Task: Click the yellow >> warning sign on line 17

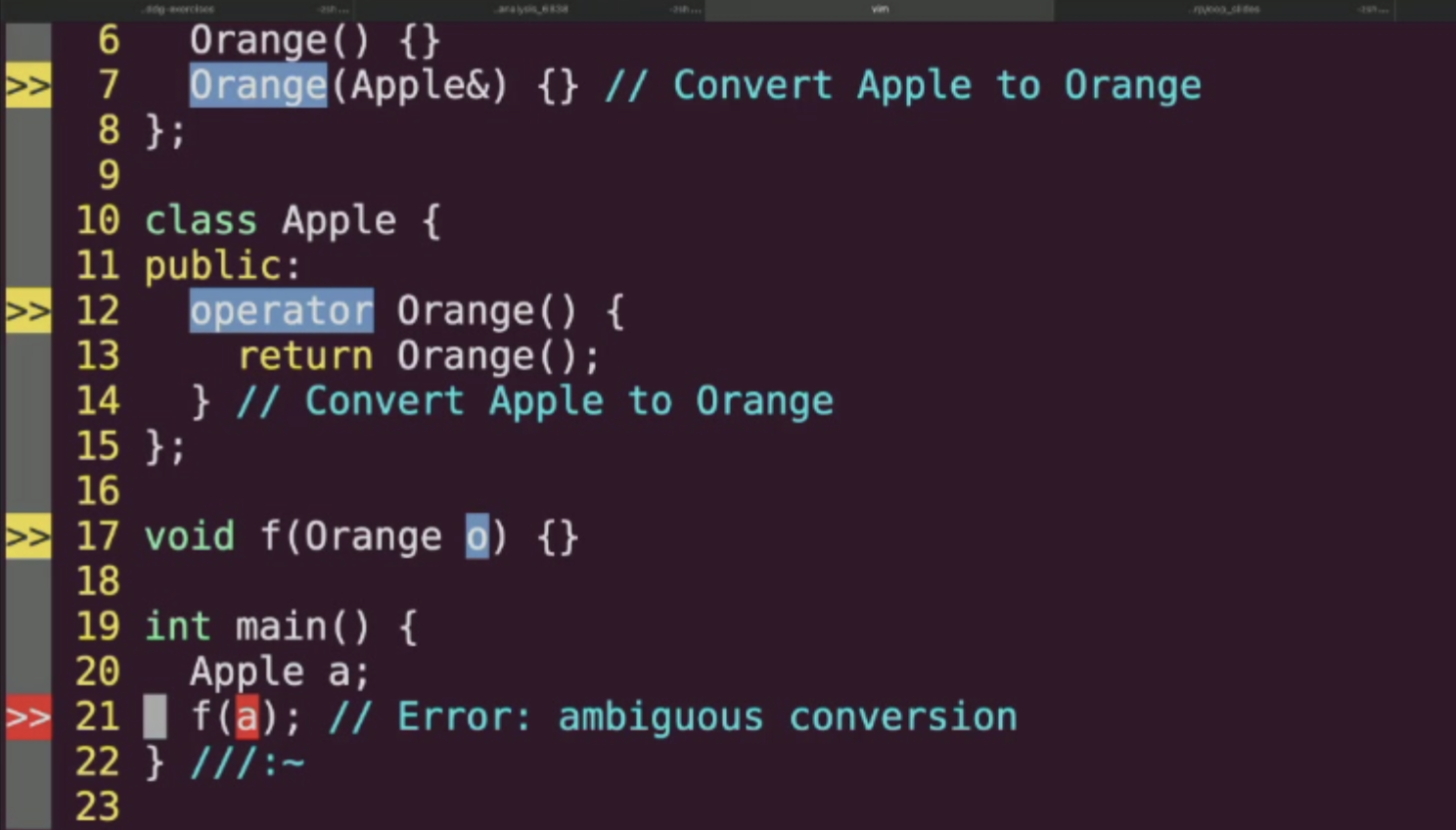Action: (28, 536)
